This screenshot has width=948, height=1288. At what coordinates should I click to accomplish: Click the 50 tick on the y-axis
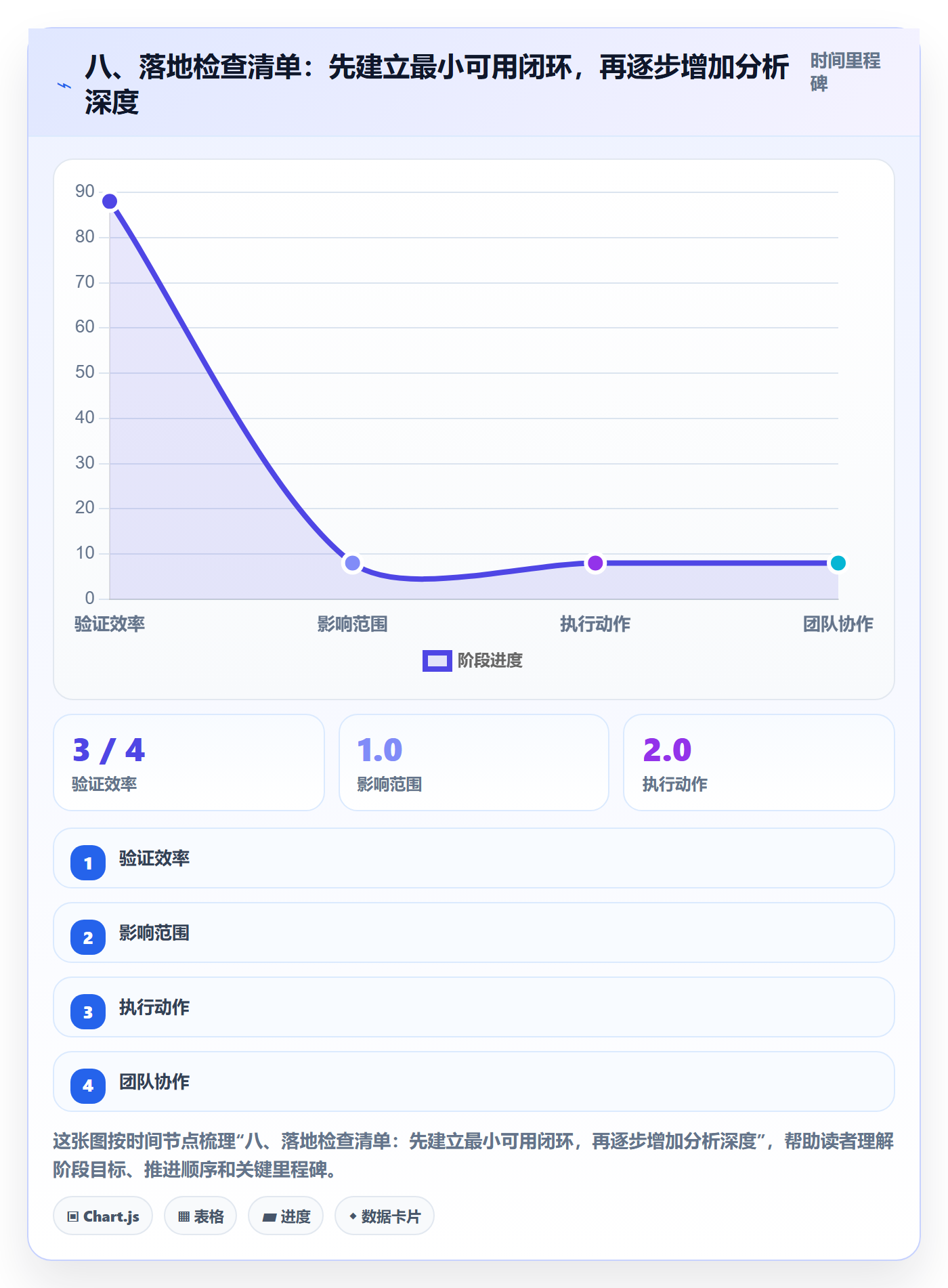(85, 372)
